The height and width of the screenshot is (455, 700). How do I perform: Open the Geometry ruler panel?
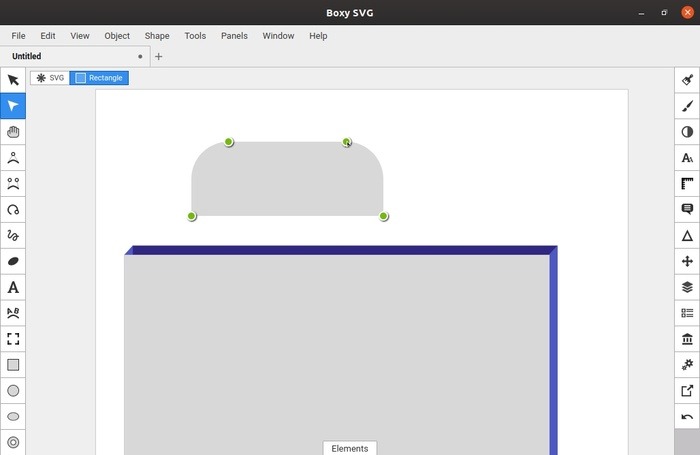(687, 184)
